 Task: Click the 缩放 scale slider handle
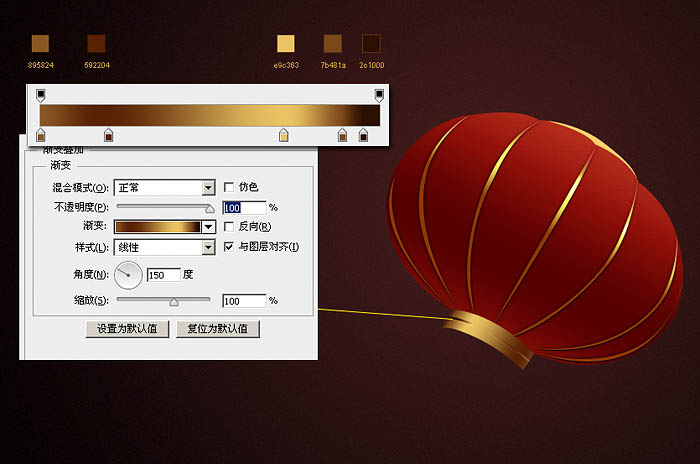[x=174, y=302]
